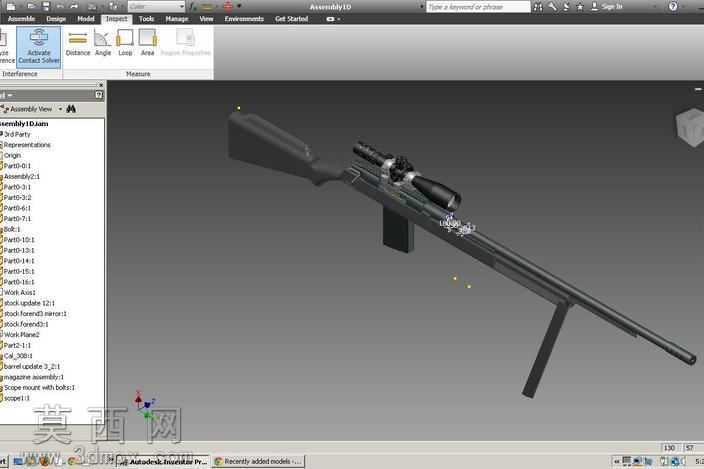Click the browser panel help icon
Screen dimensions: 704x469
[x=99, y=95]
